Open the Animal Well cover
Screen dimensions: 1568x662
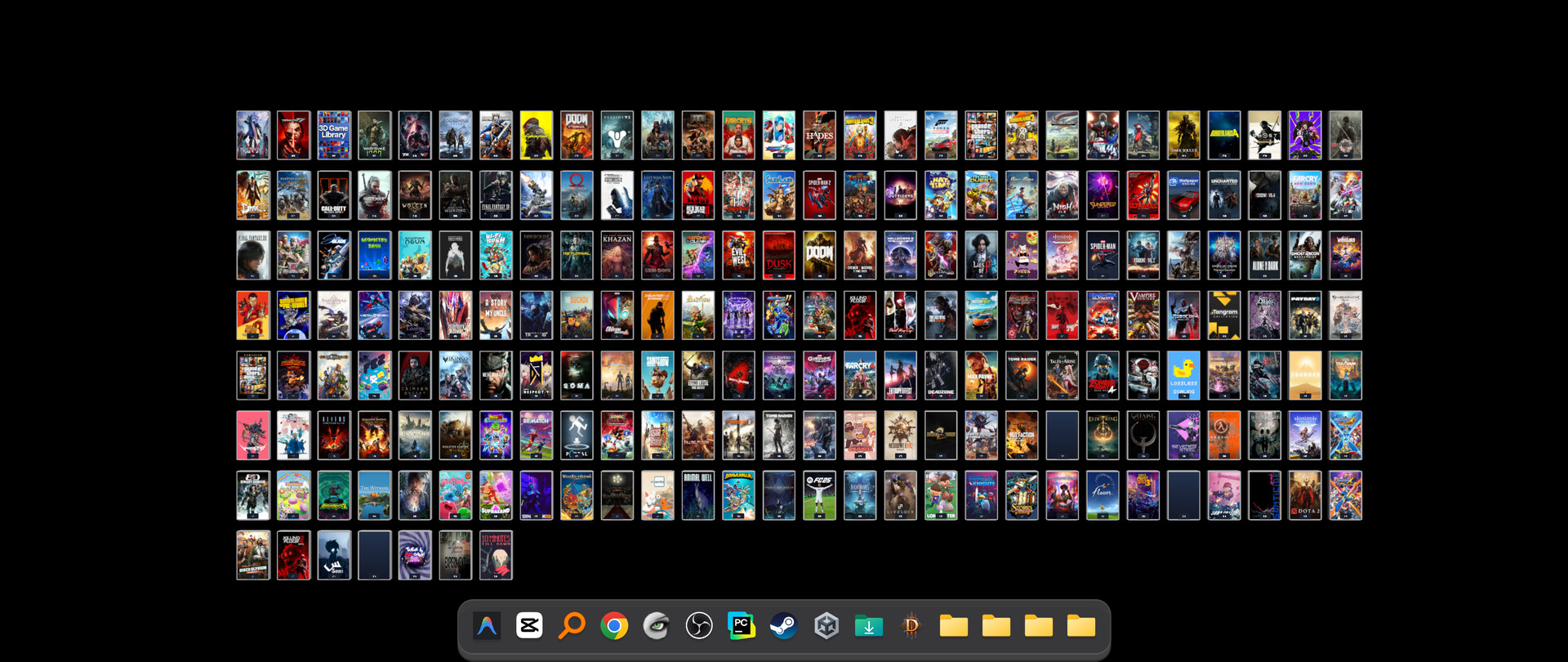pyautogui.click(x=698, y=495)
